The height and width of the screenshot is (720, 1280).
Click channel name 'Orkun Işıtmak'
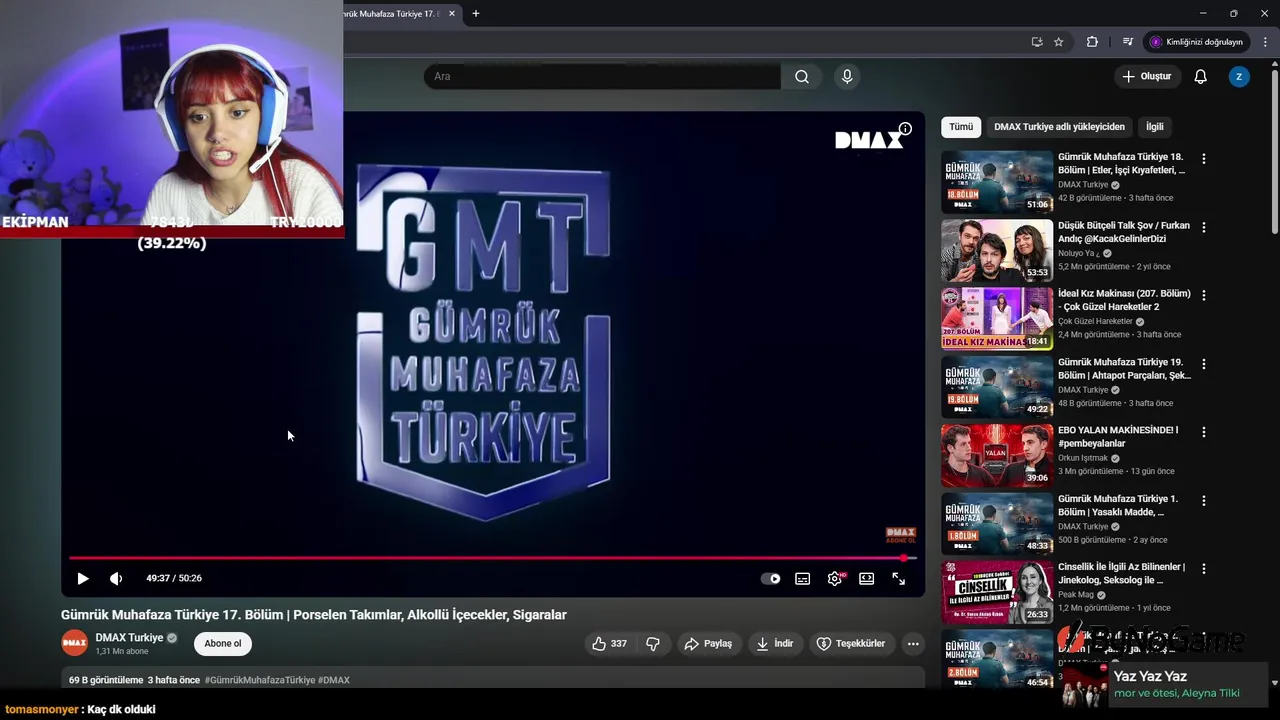point(1085,458)
